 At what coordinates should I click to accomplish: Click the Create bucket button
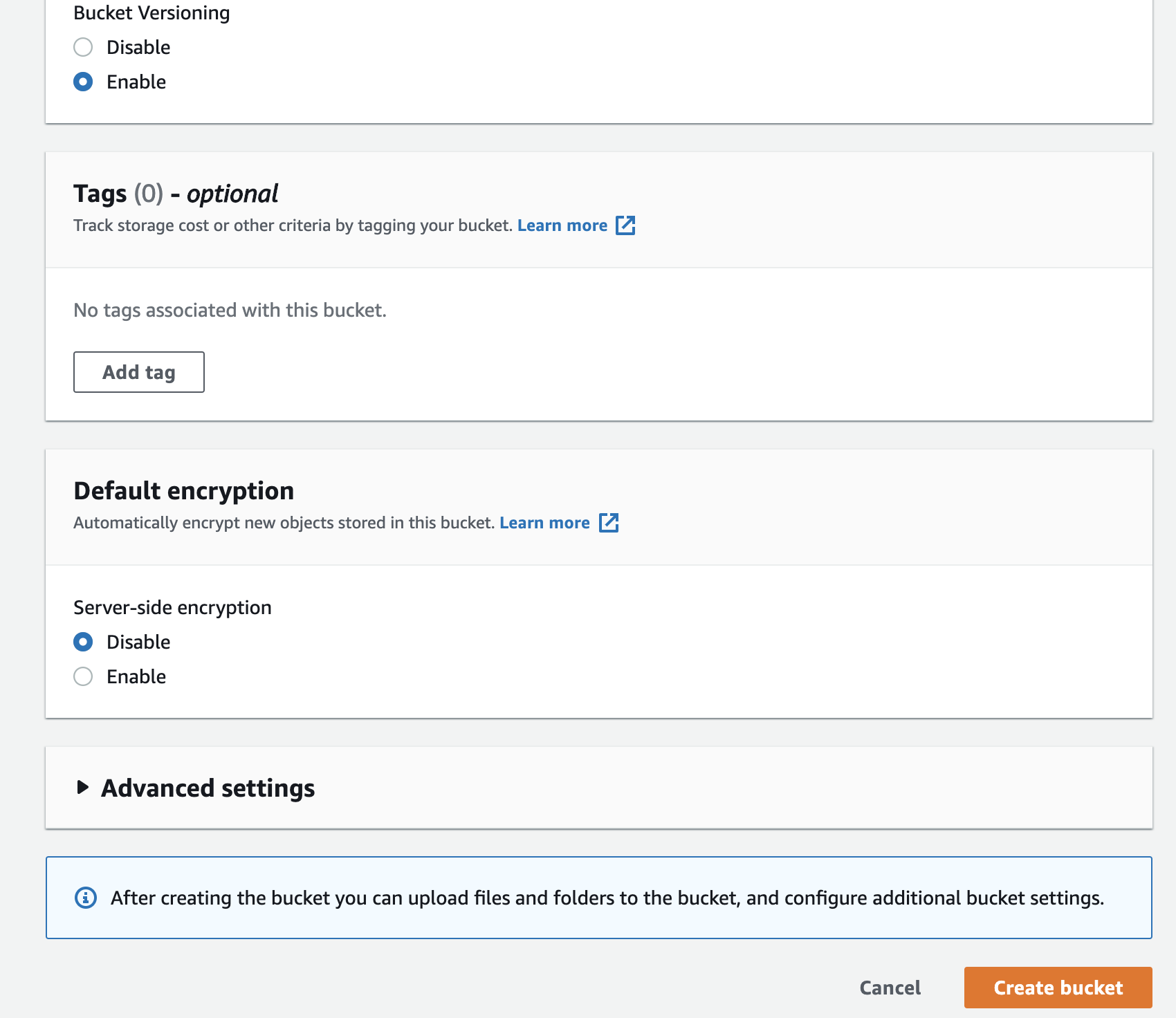tap(1058, 988)
